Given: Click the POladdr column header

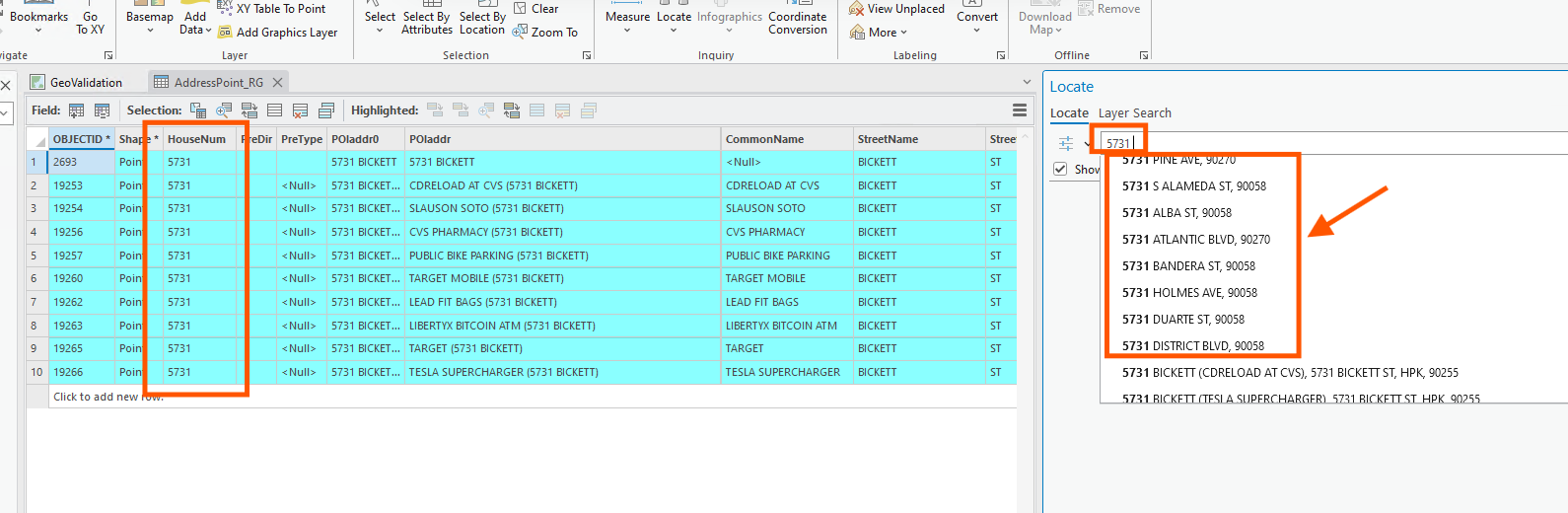Looking at the screenshot, I should click(x=563, y=139).
